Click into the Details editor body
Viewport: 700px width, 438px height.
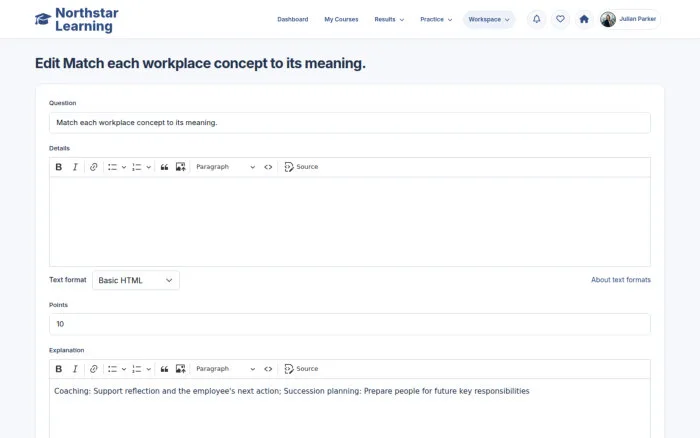[350, 222]
